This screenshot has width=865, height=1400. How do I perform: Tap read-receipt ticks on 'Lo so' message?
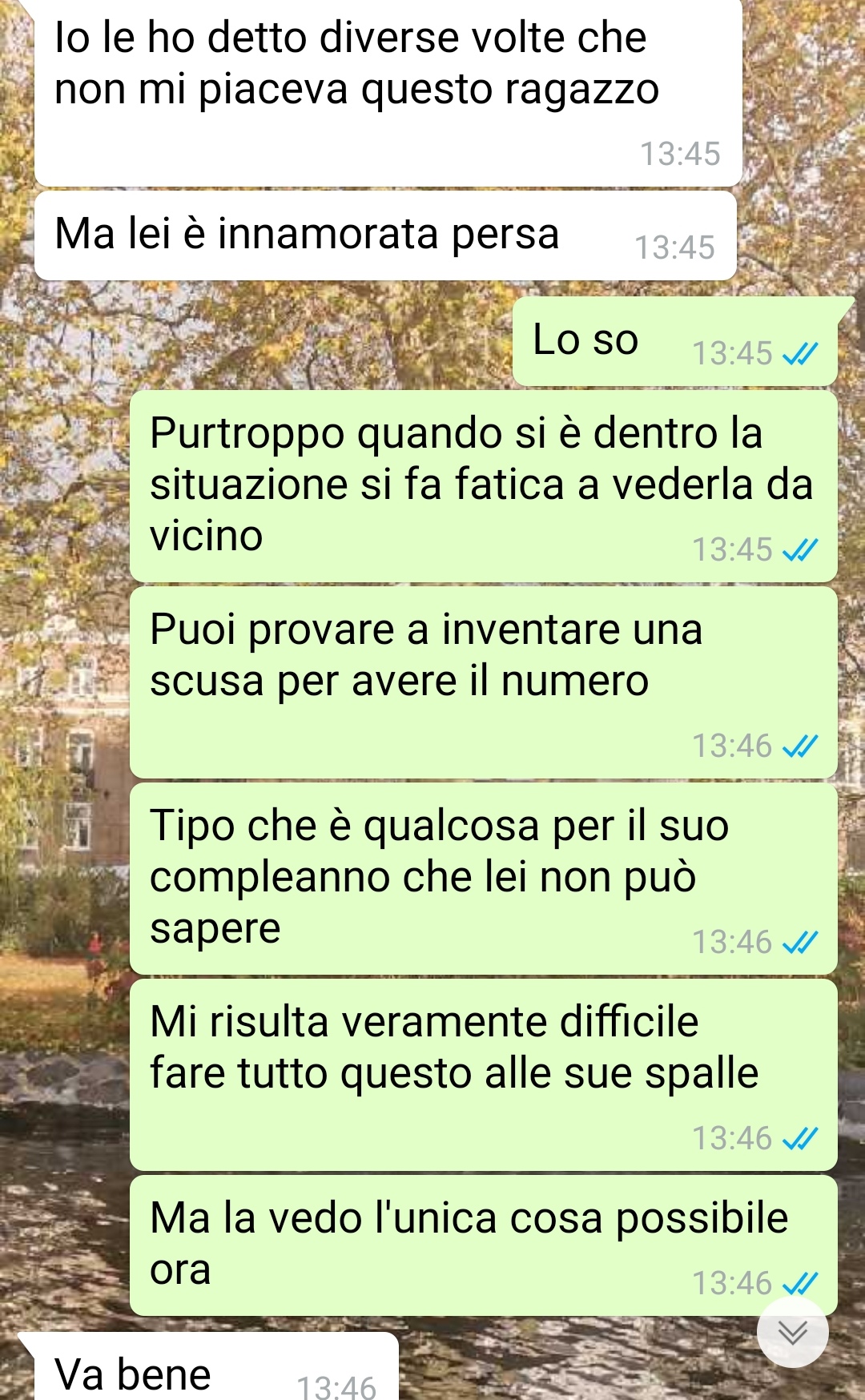pyautogui.click(x=800, y=353)
